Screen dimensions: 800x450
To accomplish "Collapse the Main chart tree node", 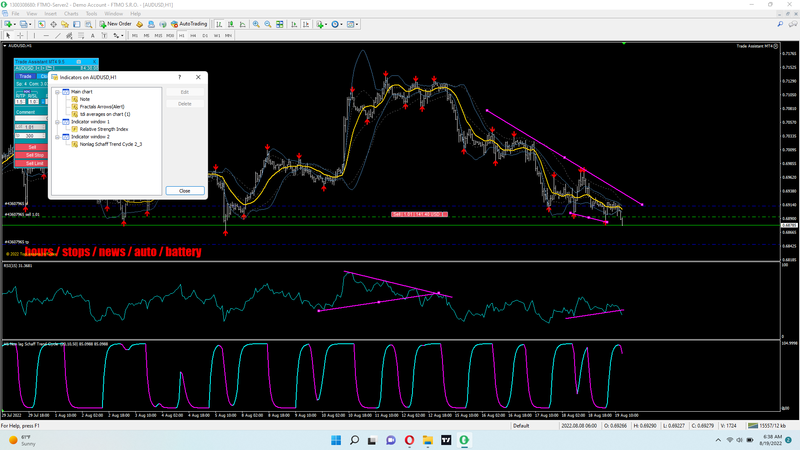I will point(58,91).
